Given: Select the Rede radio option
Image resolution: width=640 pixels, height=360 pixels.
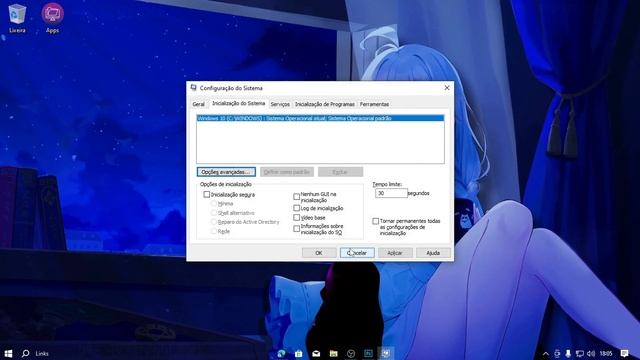Looking at the screenshot, I should click(213, 231).
